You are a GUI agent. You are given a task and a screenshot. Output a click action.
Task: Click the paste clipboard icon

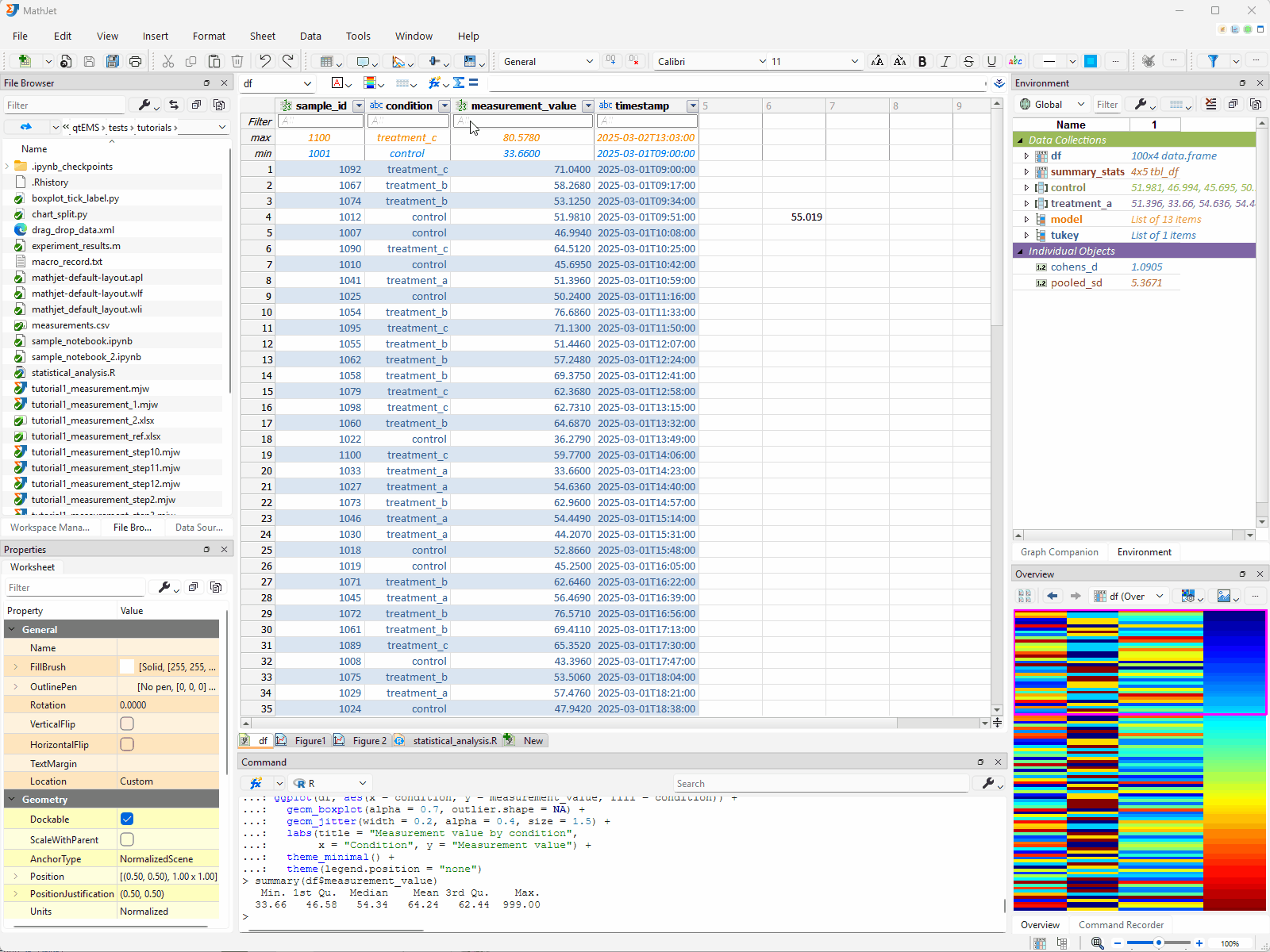point(214,61)
